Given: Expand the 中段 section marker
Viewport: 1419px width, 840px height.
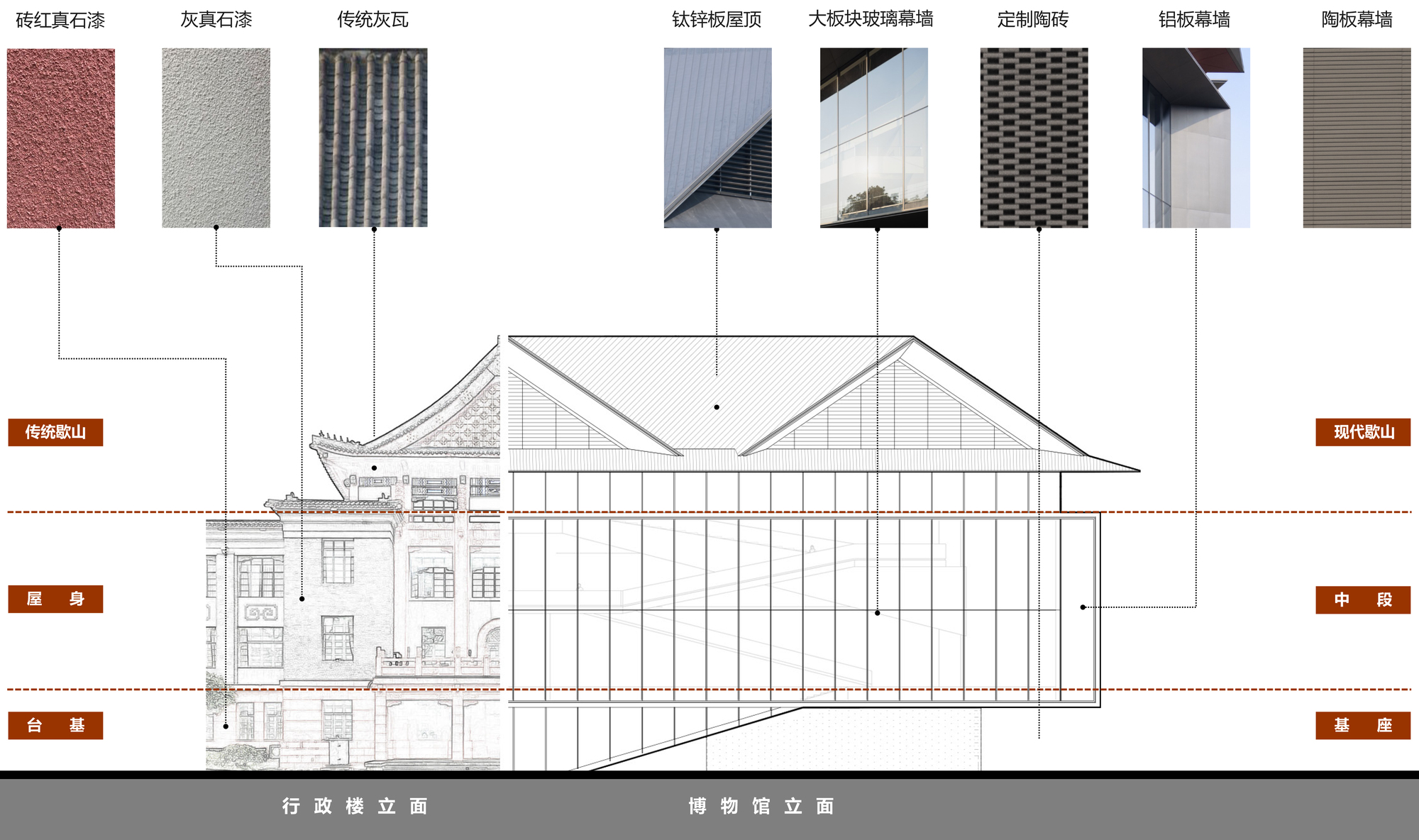Looking at the screenshot, I should pyautogui.click(x=1363, y=599).
